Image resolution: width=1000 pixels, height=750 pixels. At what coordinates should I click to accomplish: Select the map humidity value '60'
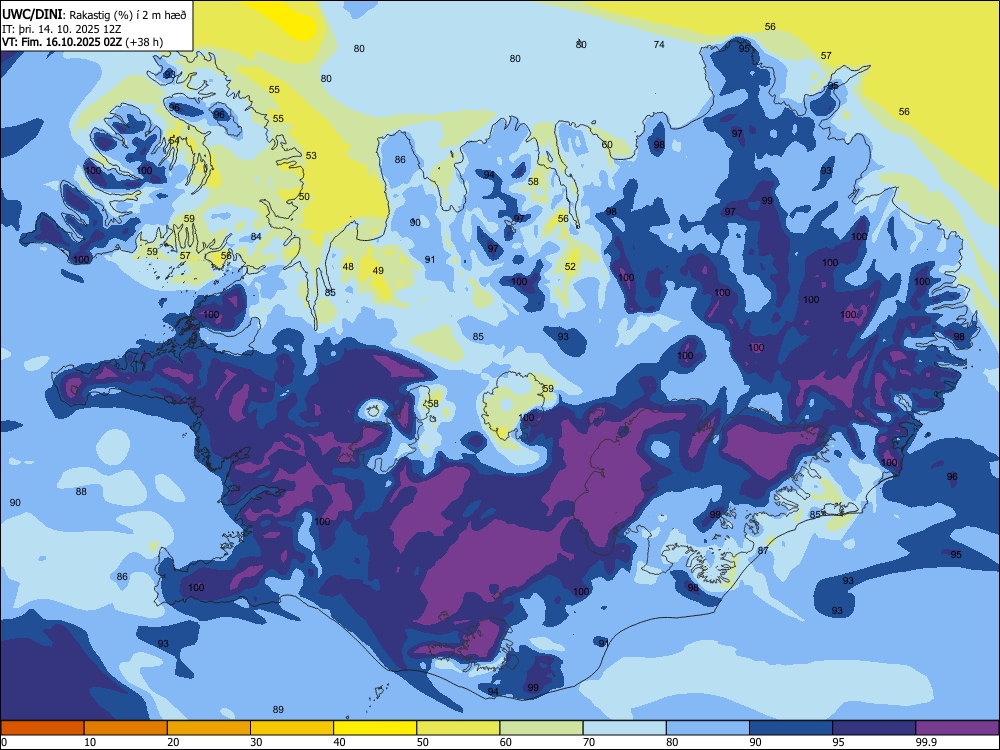607,145
